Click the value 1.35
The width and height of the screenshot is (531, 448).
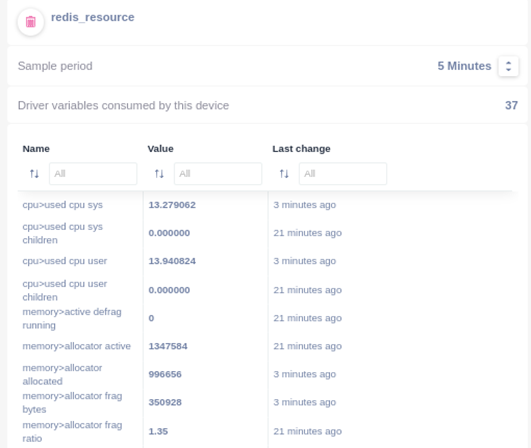coord(158,431)
